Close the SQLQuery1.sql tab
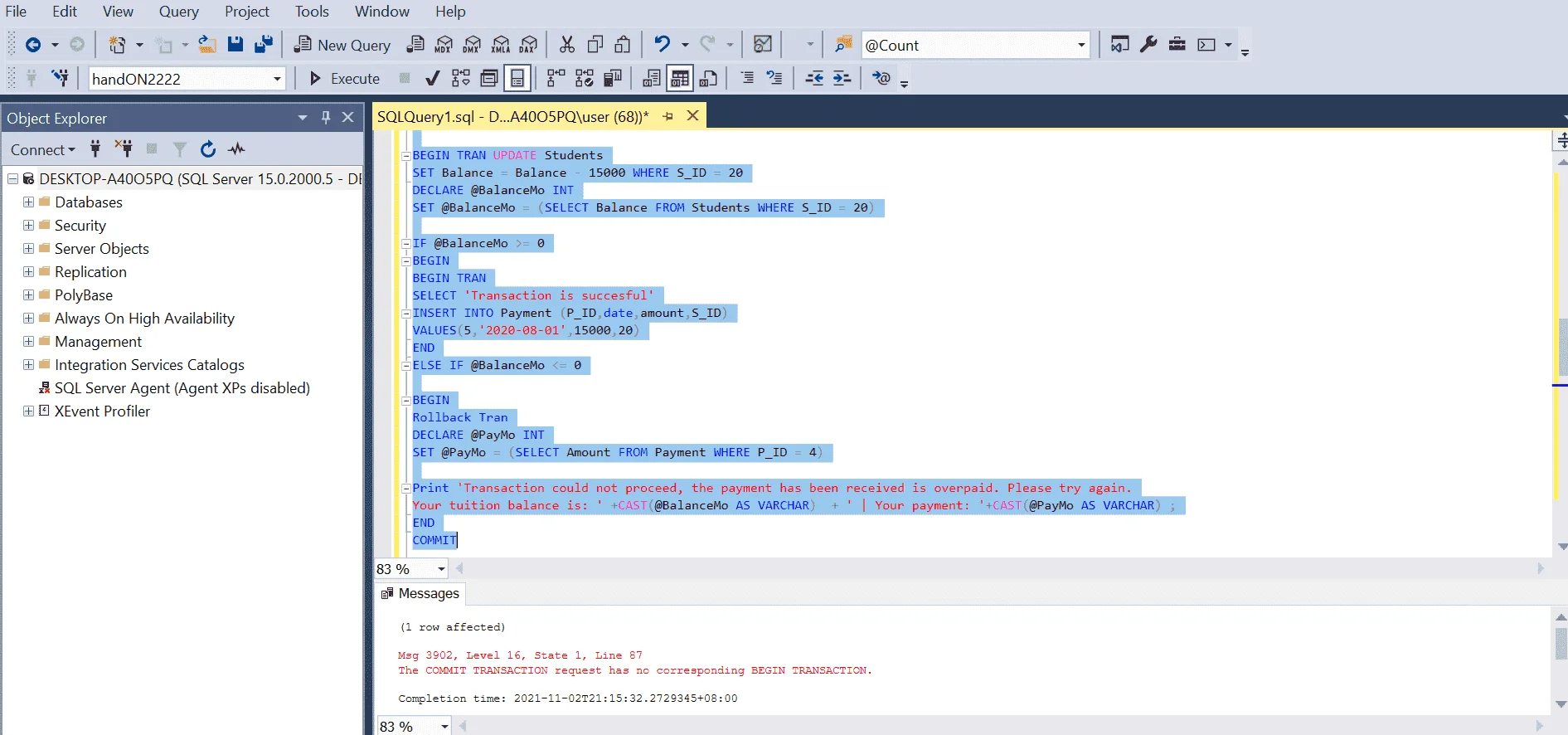The image size is (1568, 735). tap(693, 116)
